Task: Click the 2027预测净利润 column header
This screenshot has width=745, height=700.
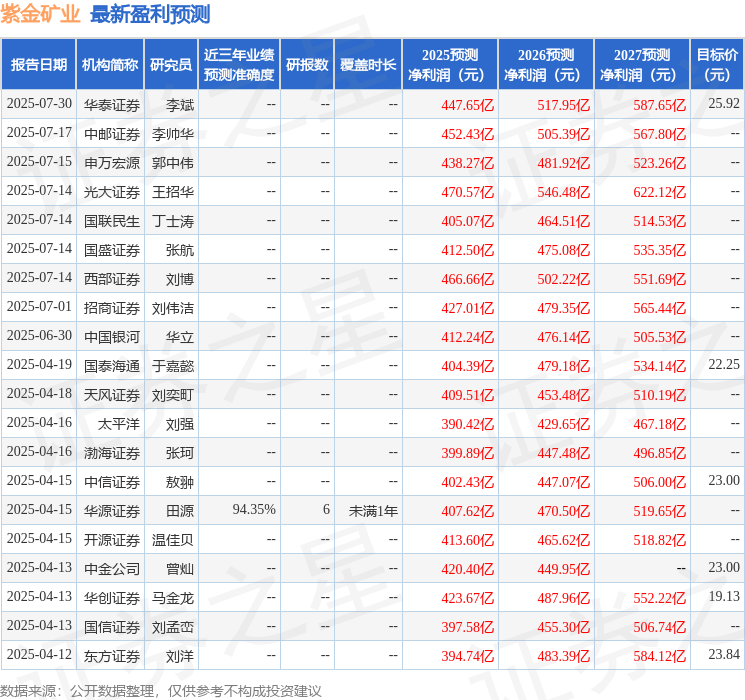Action: coord(642,65)
